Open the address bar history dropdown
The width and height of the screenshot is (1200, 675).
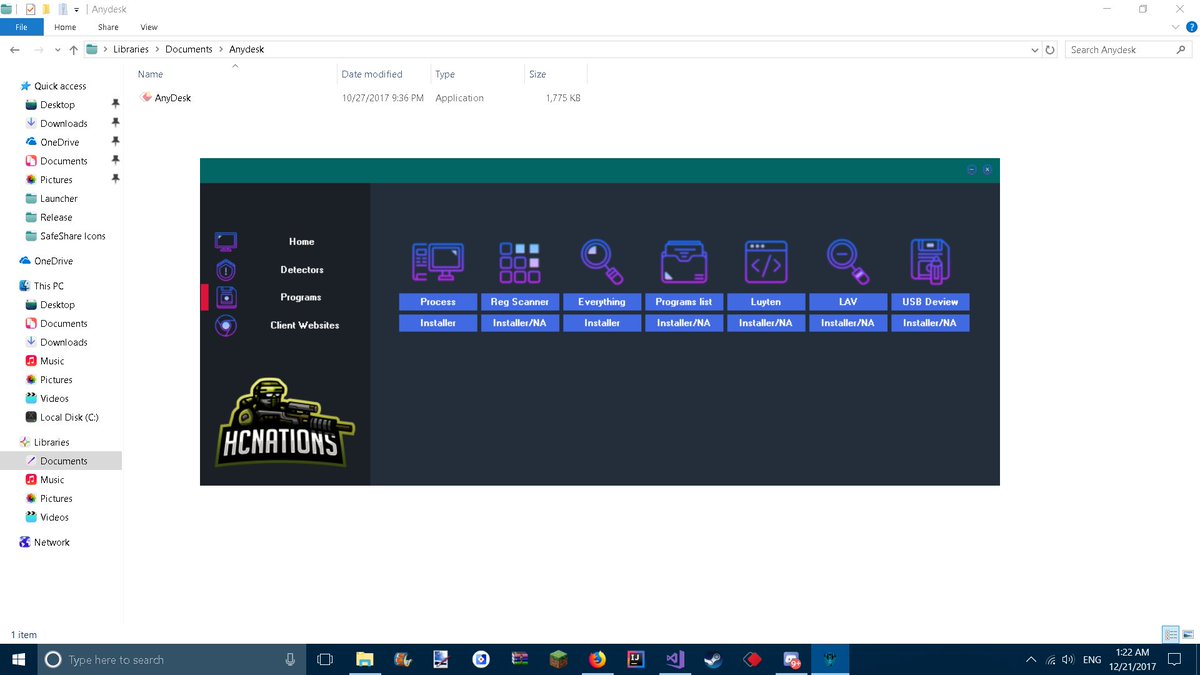[1034, 49]
